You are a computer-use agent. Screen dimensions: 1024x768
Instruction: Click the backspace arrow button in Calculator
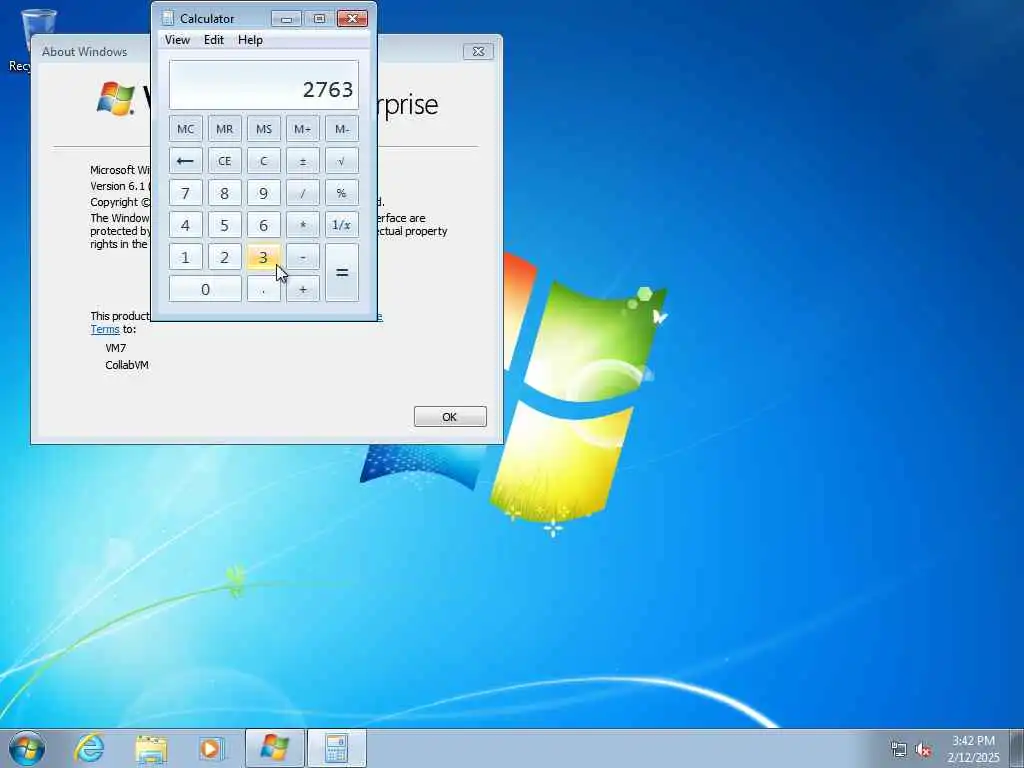click(x=185, y=161)
